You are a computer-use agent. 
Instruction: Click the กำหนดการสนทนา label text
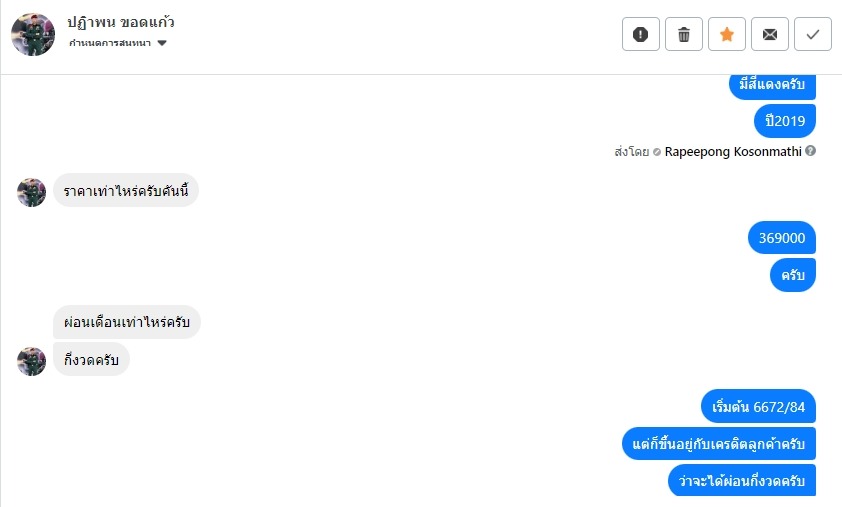point(110,44)
